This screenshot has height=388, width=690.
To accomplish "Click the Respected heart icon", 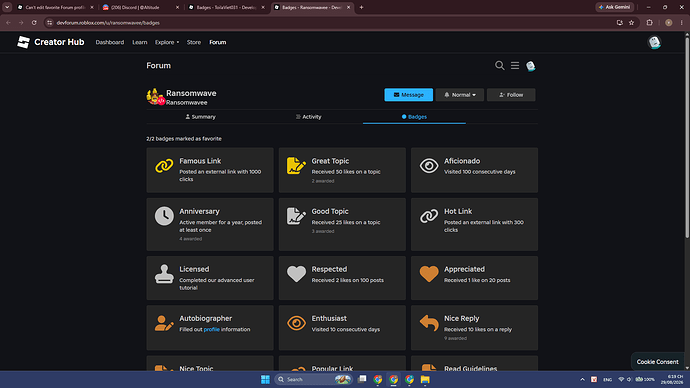I will pyautogui.click(x=296, y=274).
